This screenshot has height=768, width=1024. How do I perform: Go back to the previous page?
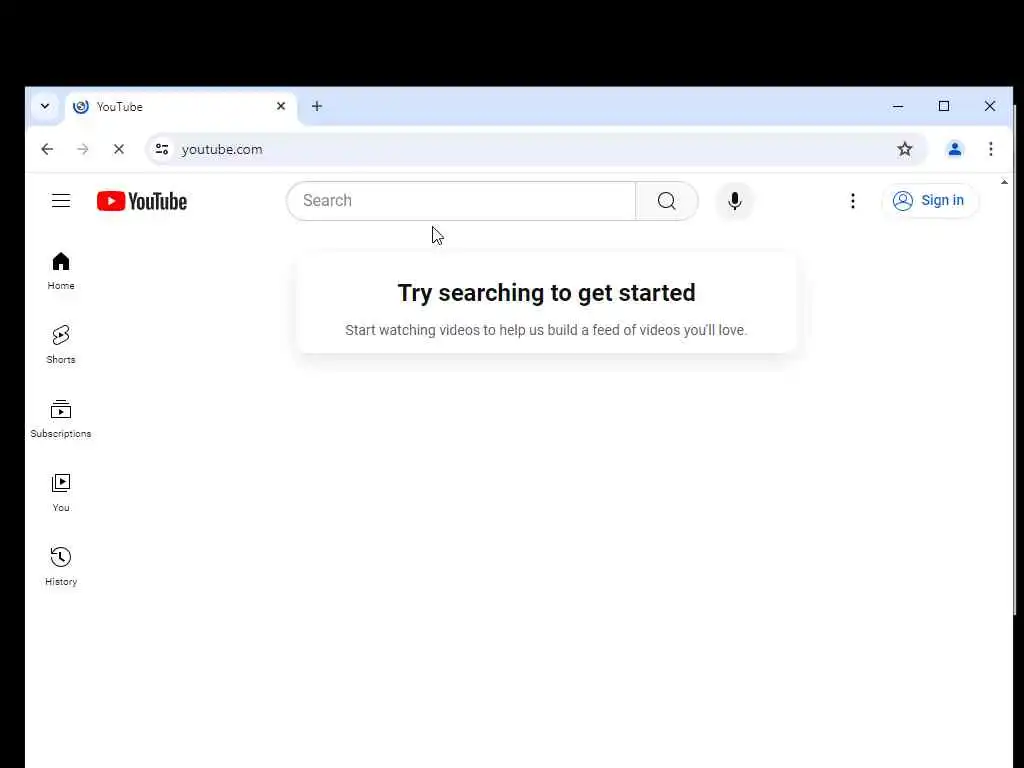click(47, 149)
